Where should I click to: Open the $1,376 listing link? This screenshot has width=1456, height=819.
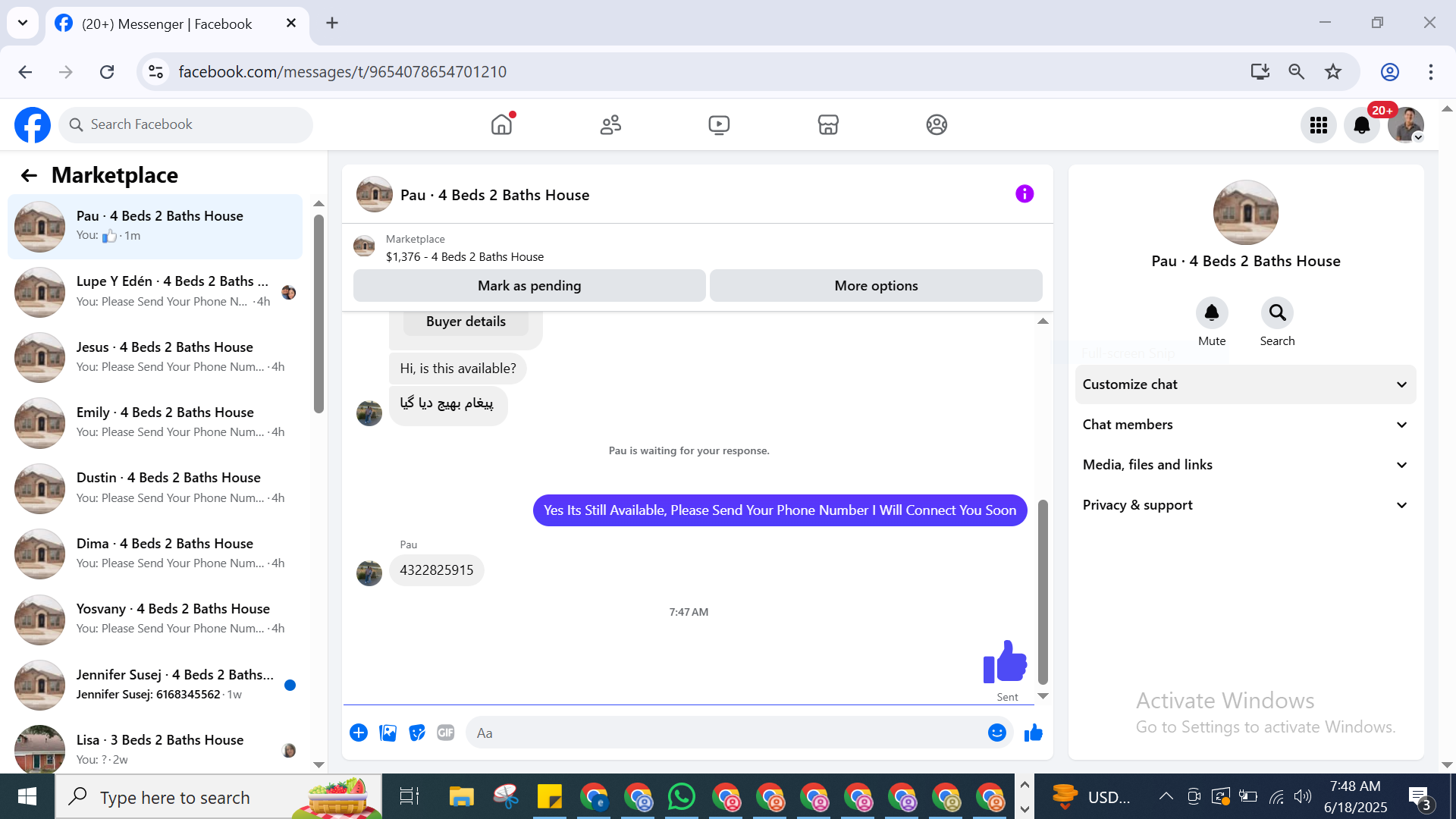click(x=465, y=257)
